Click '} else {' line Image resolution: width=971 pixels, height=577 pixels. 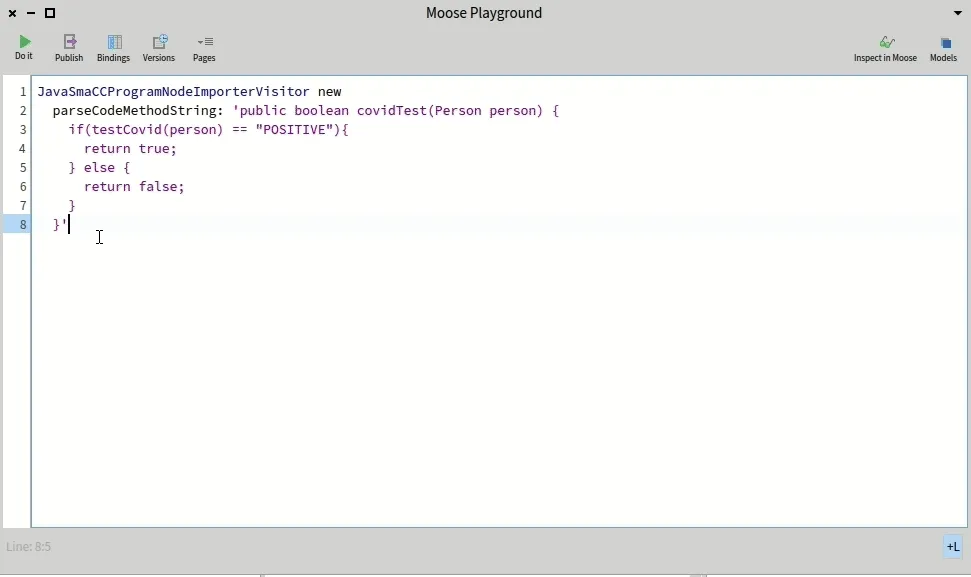tap(99, 168)
